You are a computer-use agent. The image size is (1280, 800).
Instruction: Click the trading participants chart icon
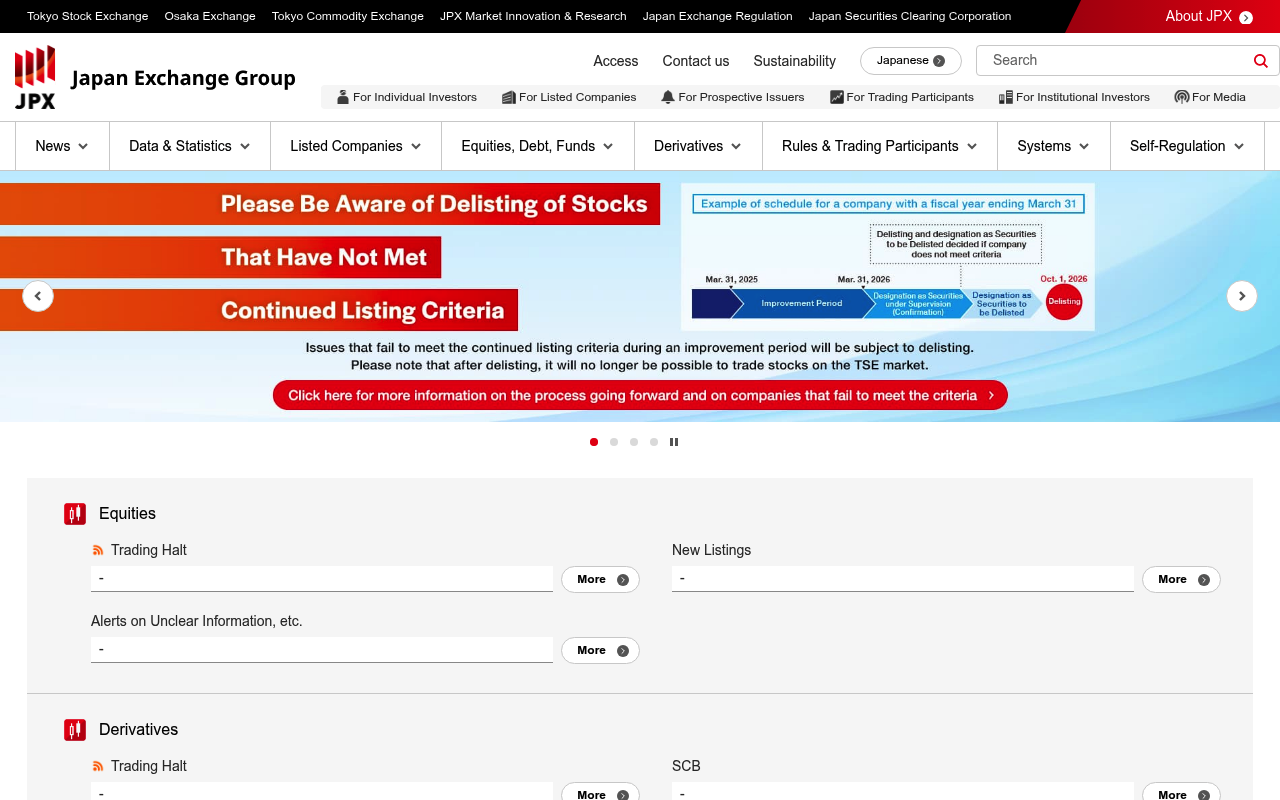point(836,97)
